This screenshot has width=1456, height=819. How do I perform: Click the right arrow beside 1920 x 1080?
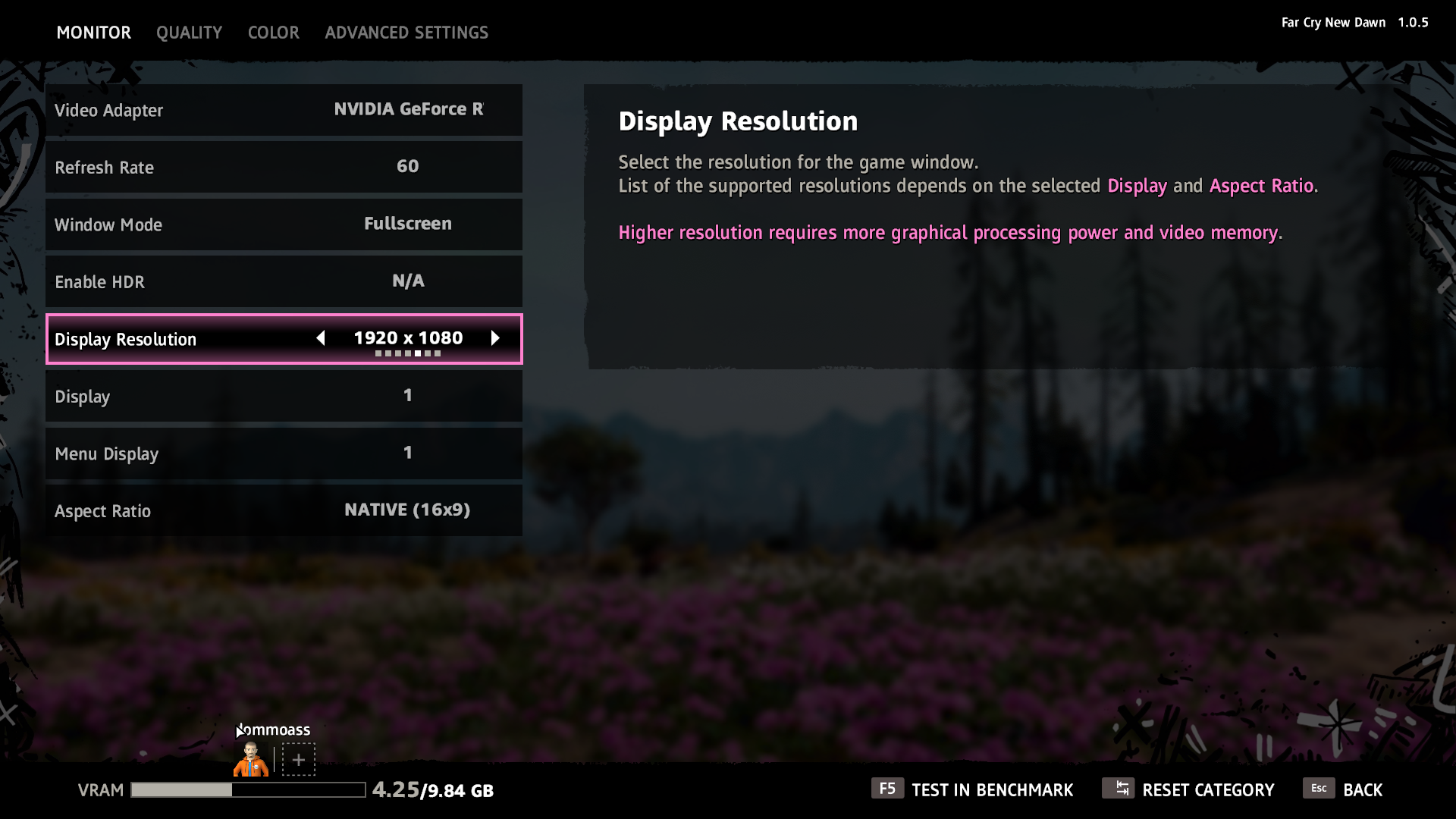pos(495,338)
